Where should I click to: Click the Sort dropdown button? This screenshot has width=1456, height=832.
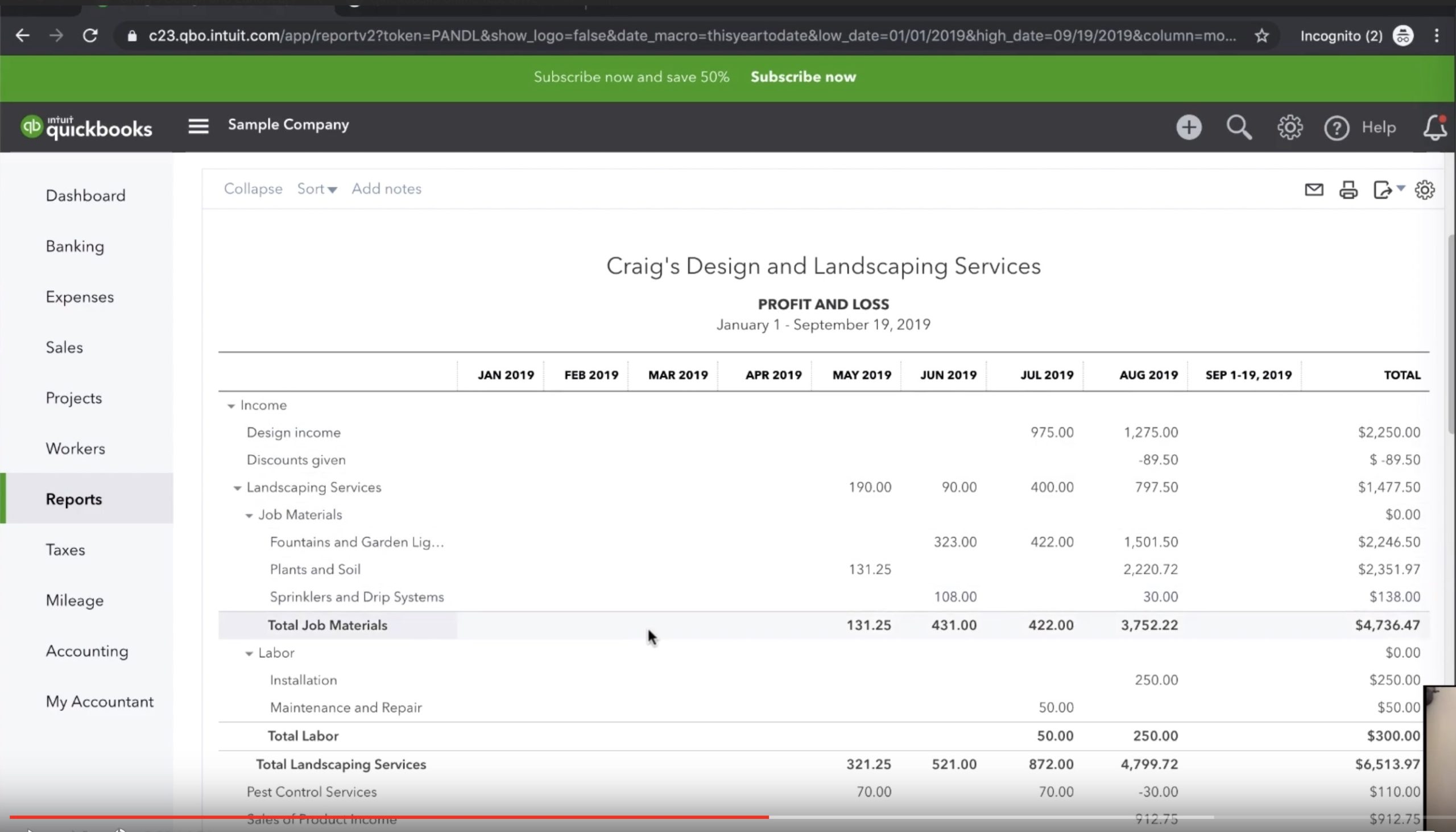coord(317,189)
